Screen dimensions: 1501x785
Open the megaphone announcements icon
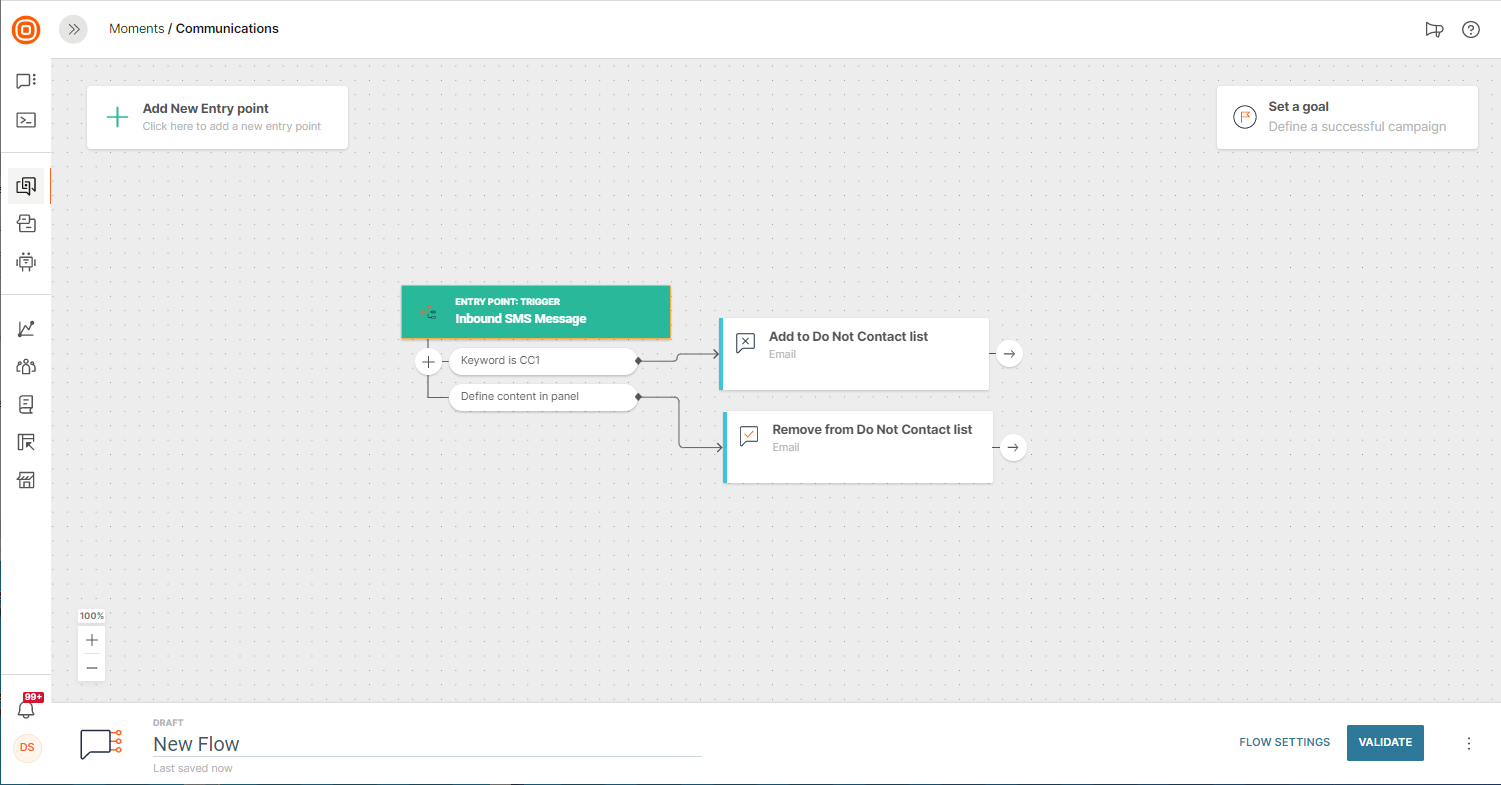[1434, 30]
